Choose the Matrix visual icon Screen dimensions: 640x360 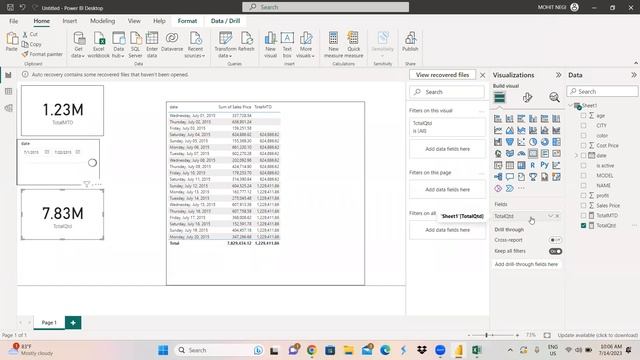pos(521,165)
